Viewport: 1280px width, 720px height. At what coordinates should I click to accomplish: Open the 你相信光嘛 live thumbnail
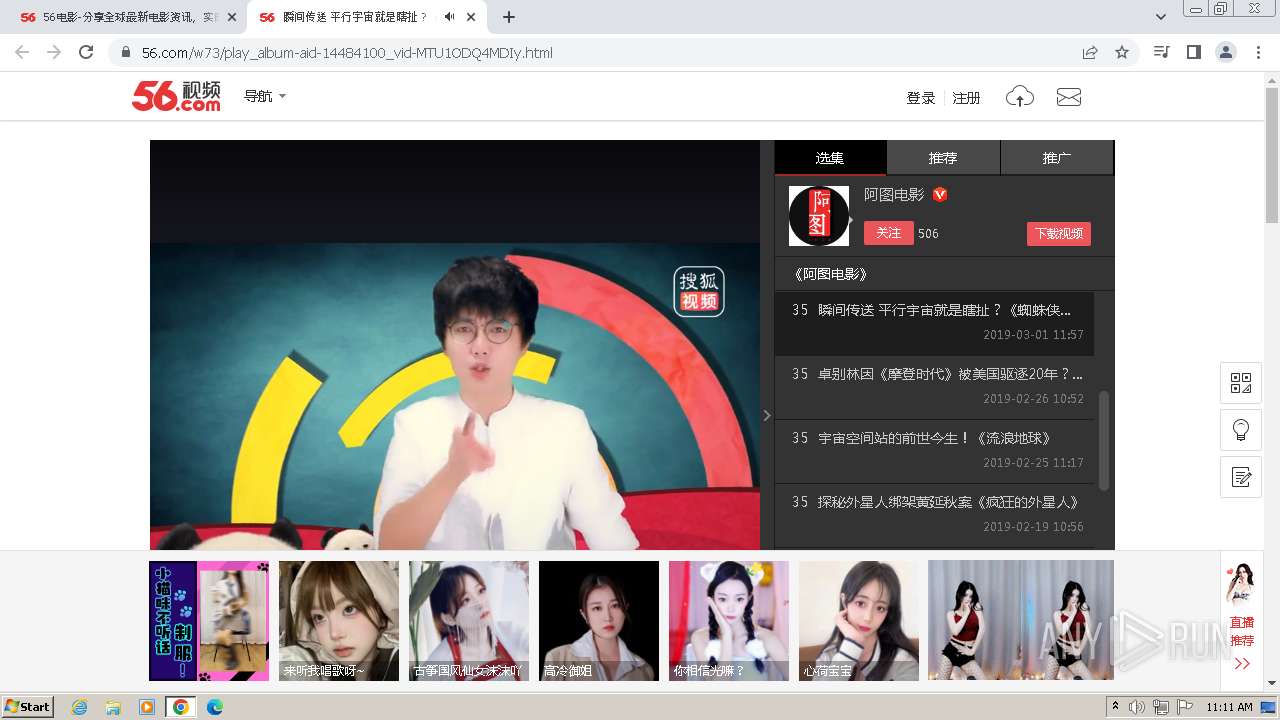729,621
